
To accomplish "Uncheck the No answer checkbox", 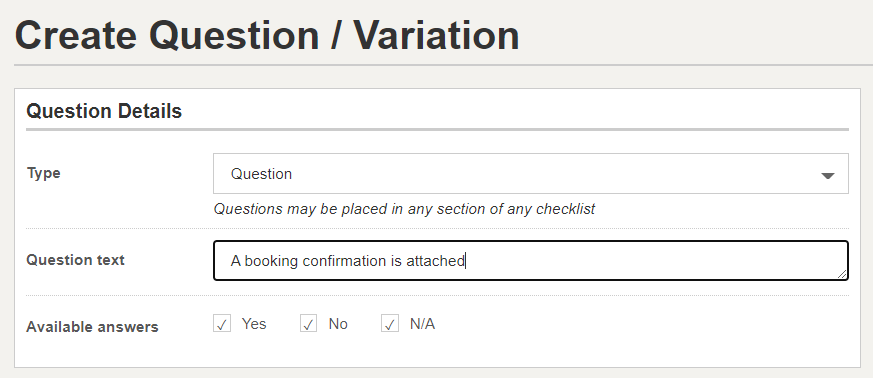I will coord(308,323).
